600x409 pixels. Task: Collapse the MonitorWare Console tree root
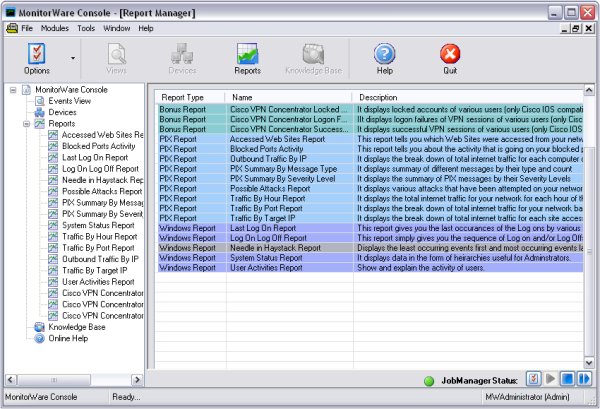[13, 90]
